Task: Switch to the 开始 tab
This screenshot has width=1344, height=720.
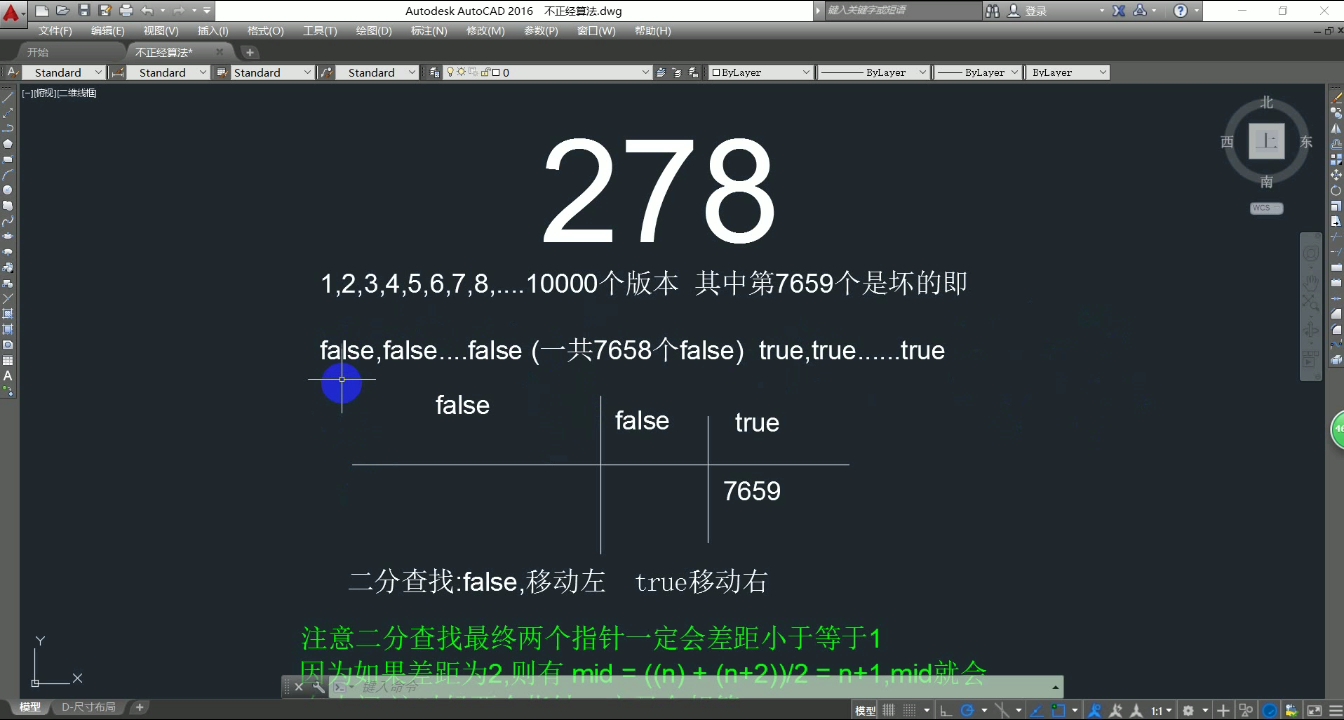Action: [x=40, y=51]
